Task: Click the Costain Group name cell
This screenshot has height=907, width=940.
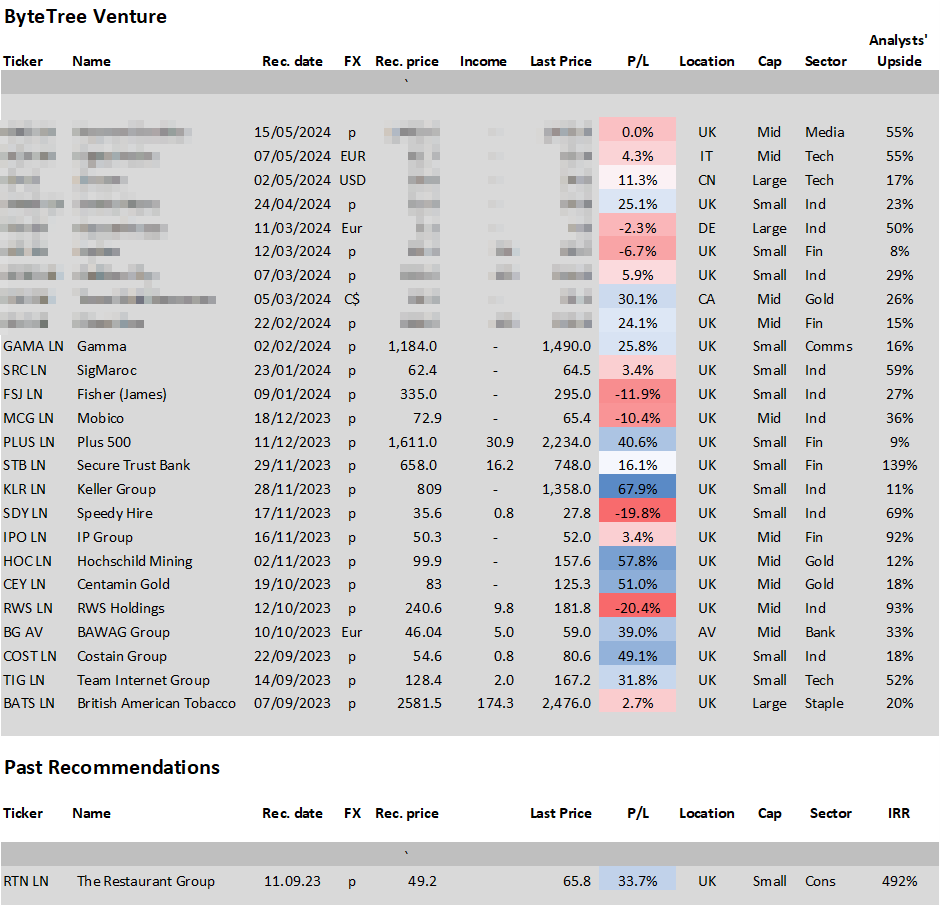Action: tap(122, 656)
